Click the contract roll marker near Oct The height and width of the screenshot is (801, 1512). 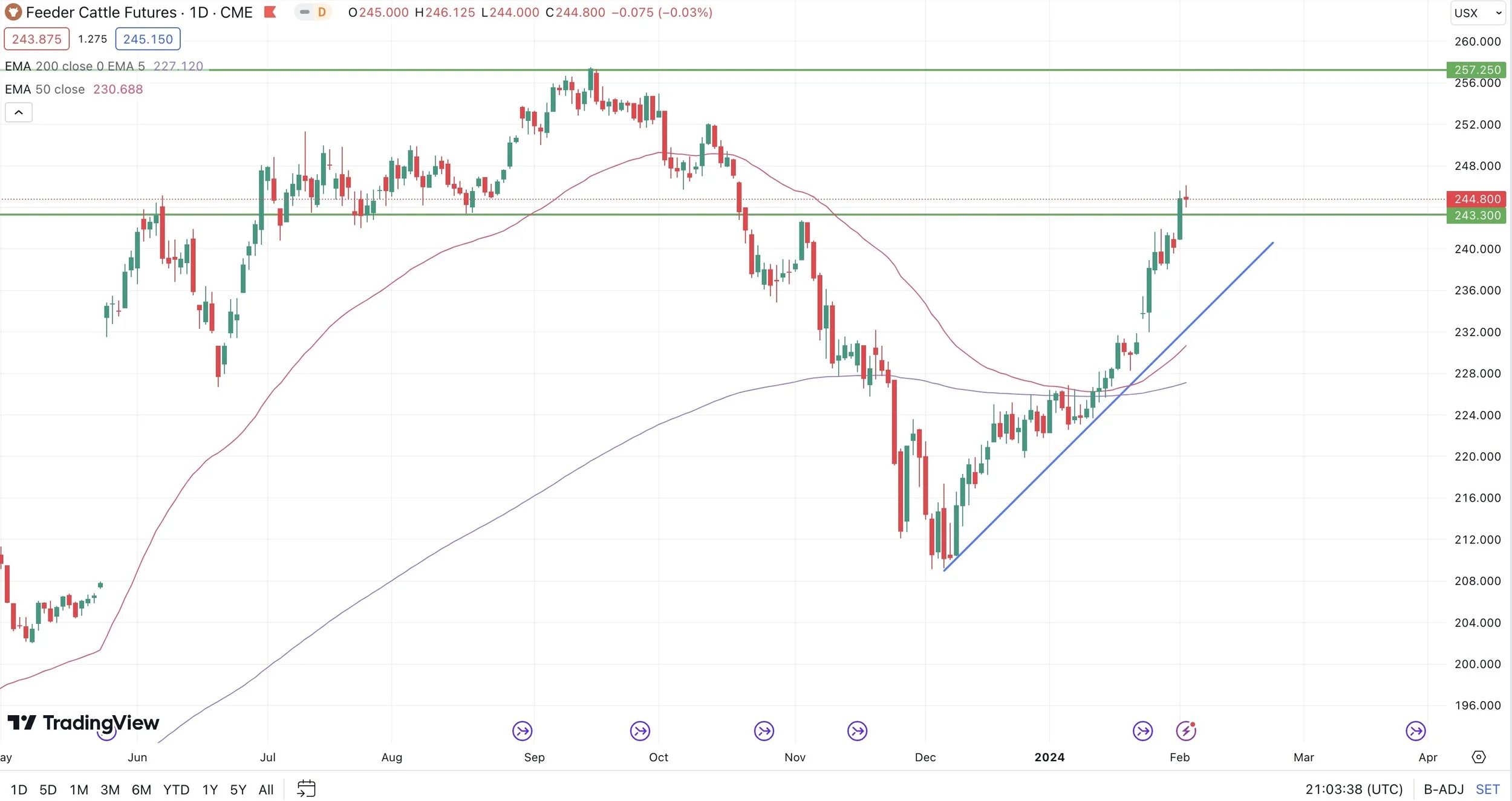640,731
